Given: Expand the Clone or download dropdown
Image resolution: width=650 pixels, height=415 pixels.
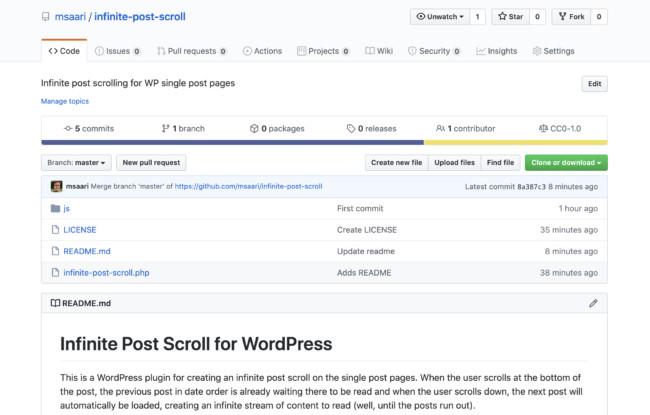Looking at the screenshot, I should [566, 163].
